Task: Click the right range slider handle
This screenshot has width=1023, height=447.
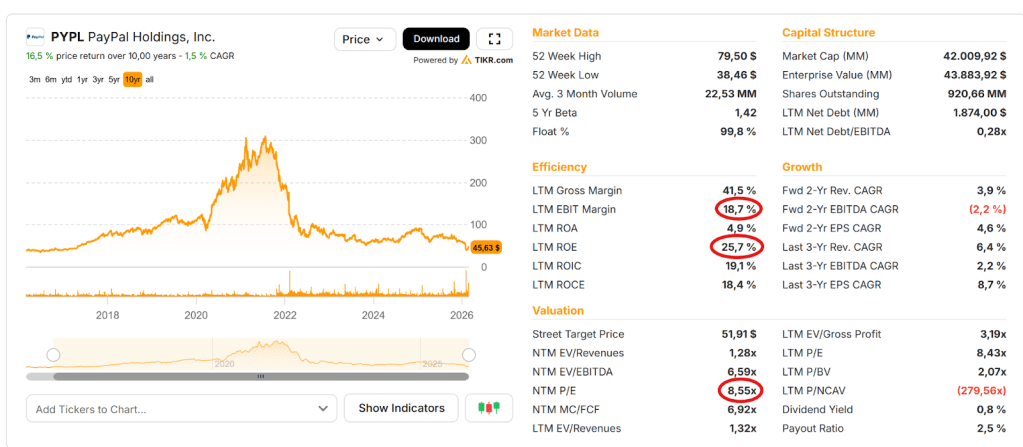Action: coord(469,355)
